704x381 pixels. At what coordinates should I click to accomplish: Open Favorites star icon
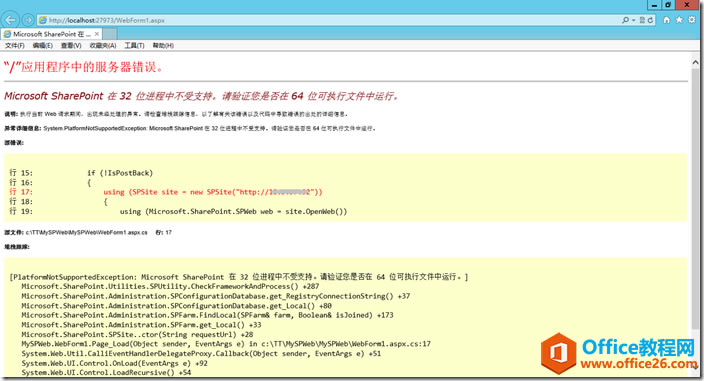point(679,20)
